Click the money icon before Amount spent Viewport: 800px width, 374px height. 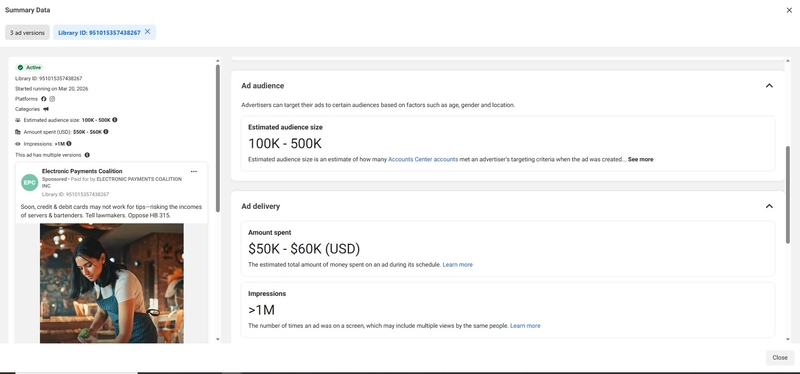pyautogui.click(x=18, y=132)
